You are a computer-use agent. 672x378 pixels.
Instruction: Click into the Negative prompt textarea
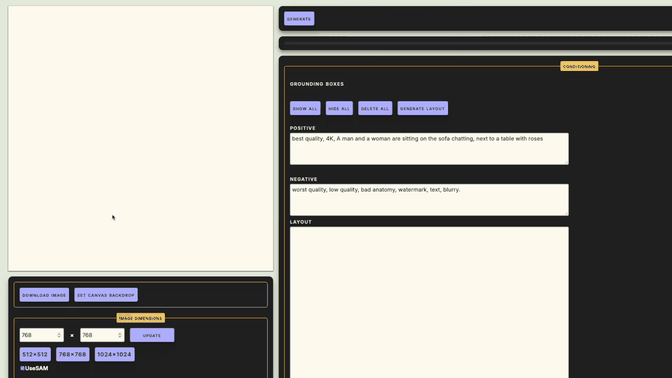[x=429, y=200]
